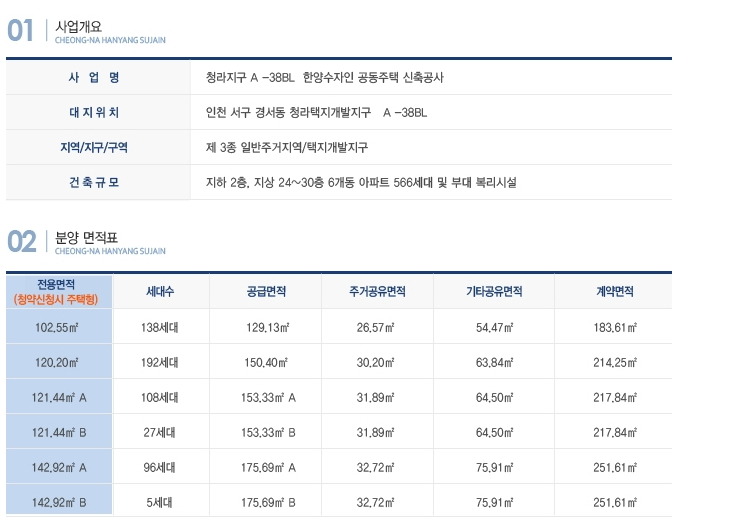737x524 pixels.
Task: Click 32.72㎡ in the 142.92㎡ B row
Action: [376, 502]
